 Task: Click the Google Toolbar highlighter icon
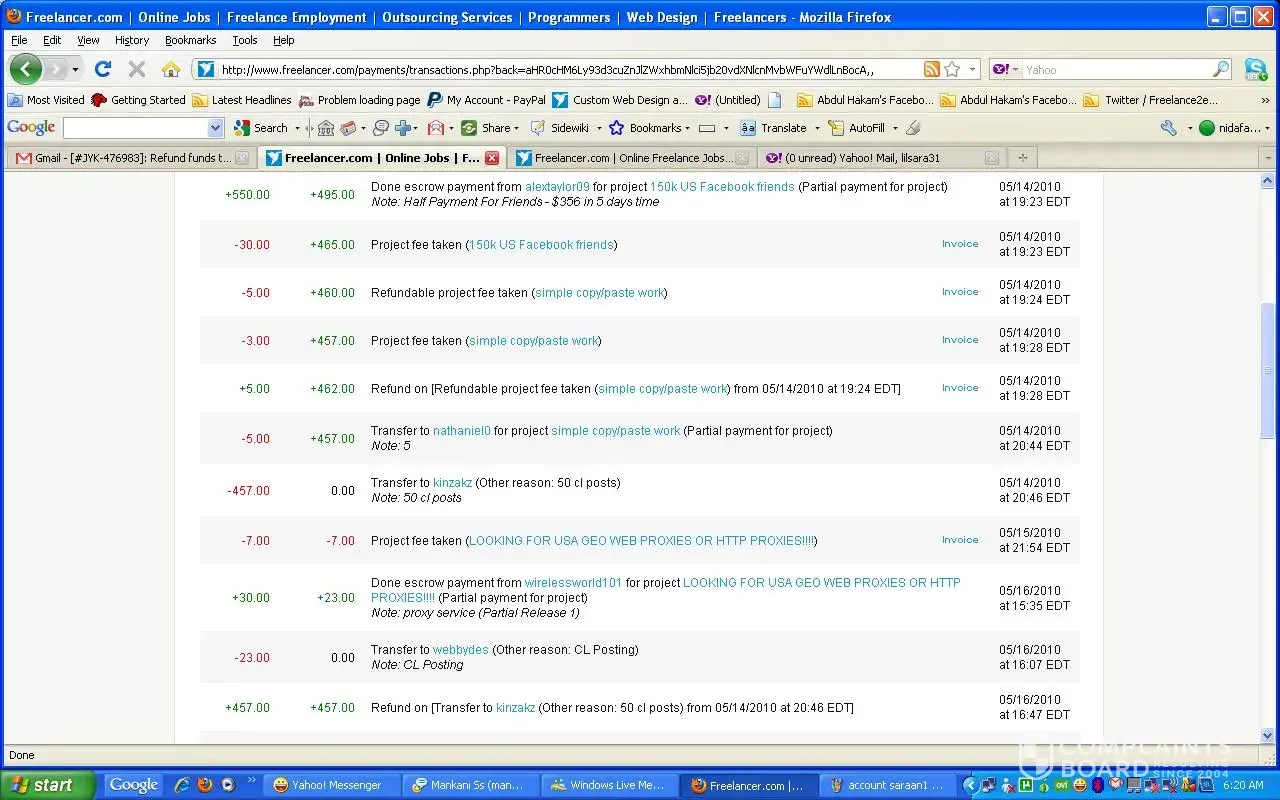(912, 128)
